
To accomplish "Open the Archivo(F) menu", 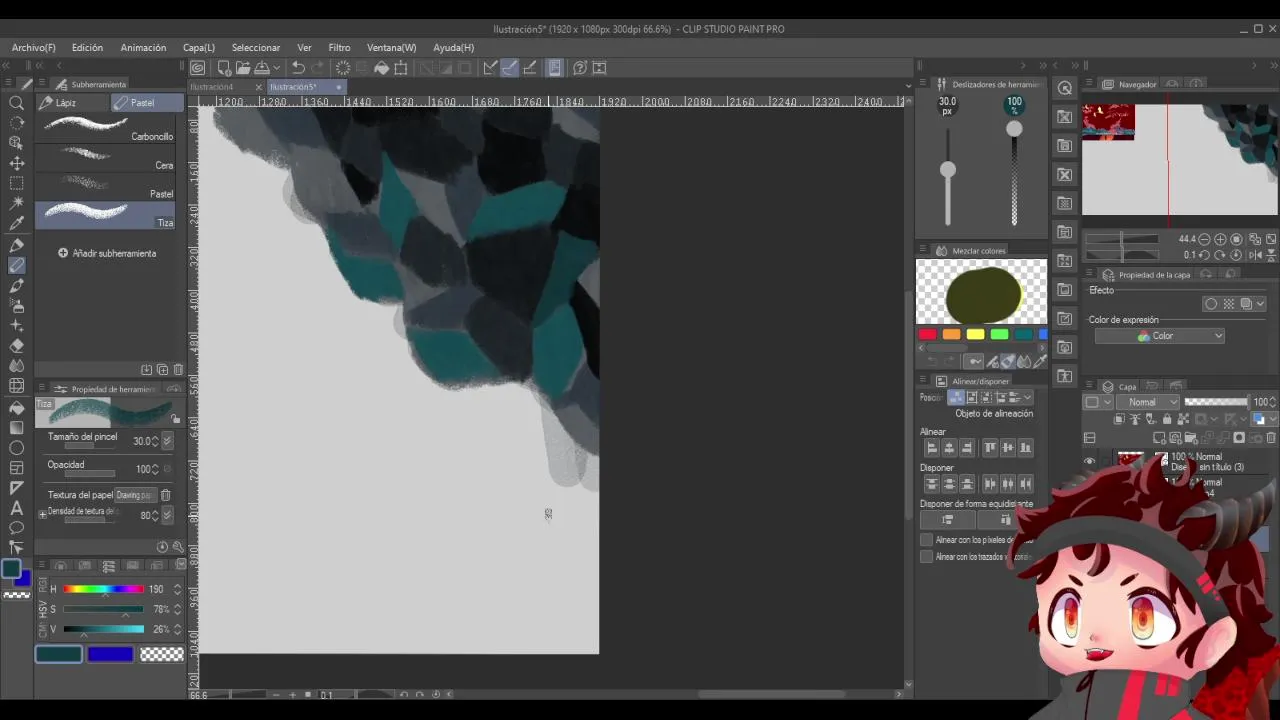I will (x=34, y=48).
